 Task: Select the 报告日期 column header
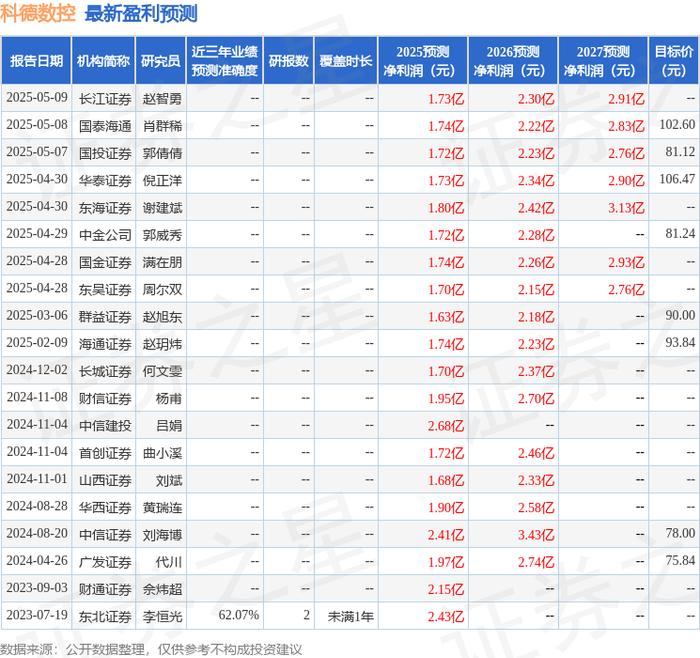(x=36, y=61)
